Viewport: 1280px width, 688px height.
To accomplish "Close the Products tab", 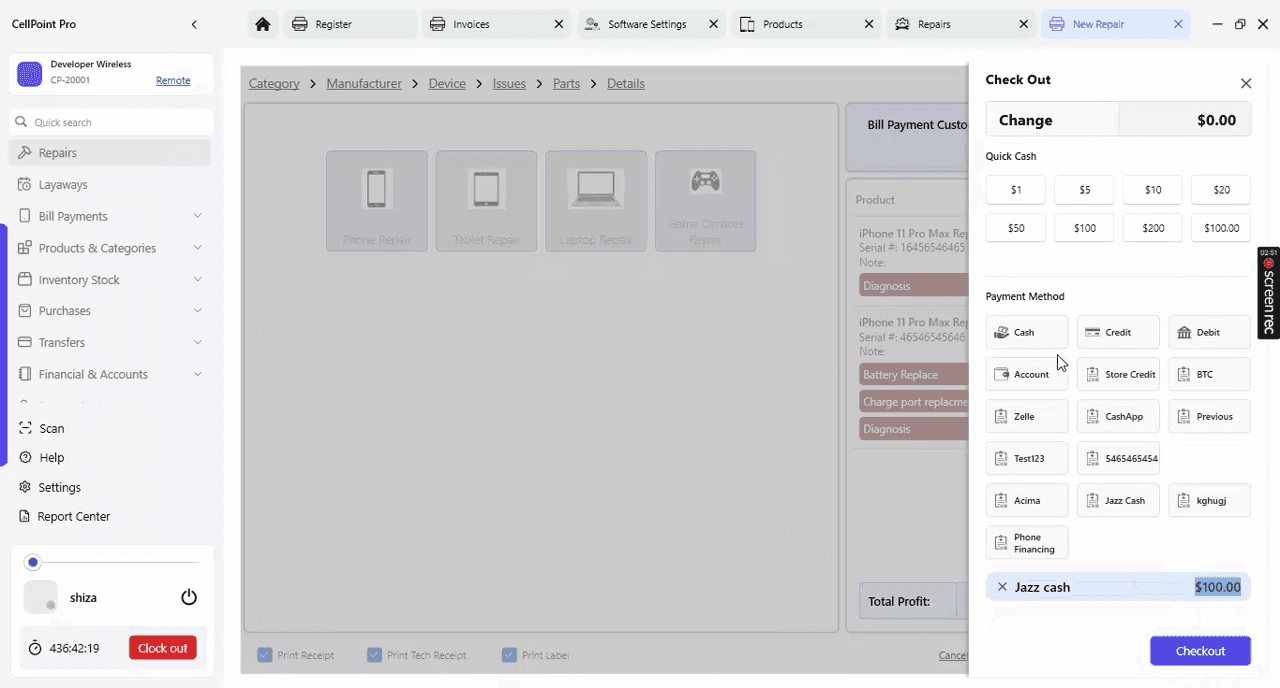I will tap(868, 24).
